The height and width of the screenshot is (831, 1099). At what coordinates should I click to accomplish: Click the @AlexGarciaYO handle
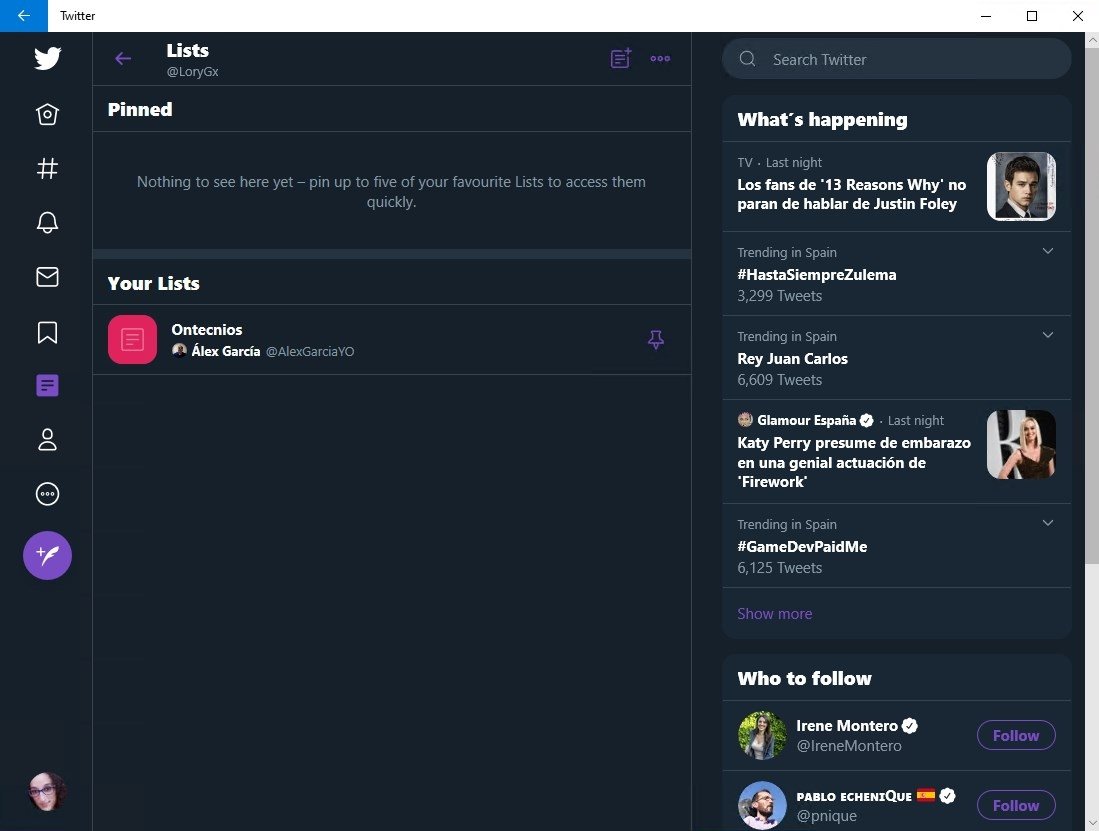[x=310, y=352]
